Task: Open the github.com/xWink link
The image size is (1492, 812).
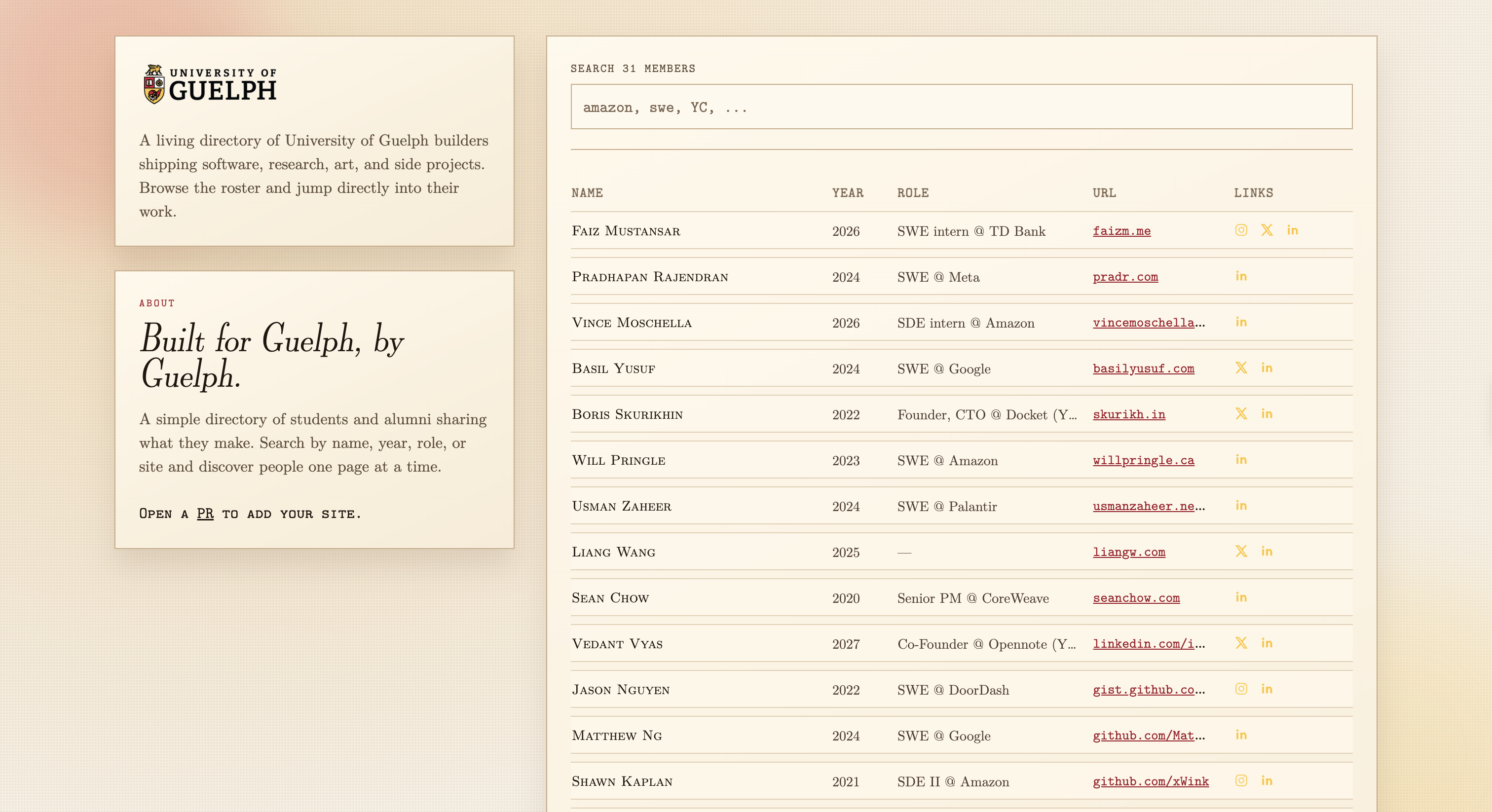Action: tap(1150, 781)
